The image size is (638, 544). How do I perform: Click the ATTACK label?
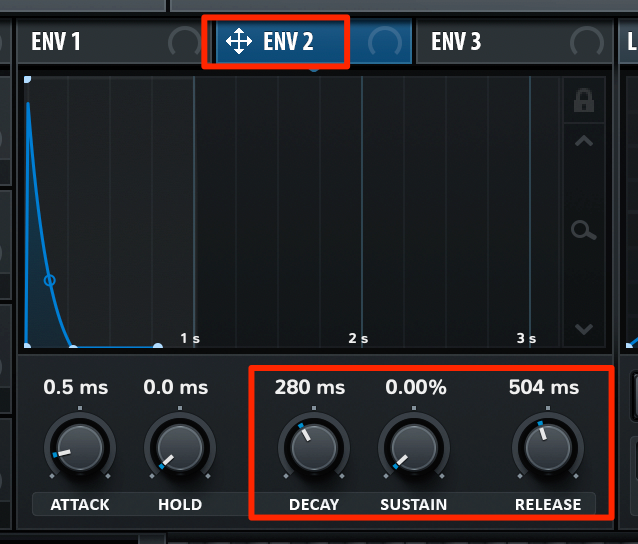point(80,505)
